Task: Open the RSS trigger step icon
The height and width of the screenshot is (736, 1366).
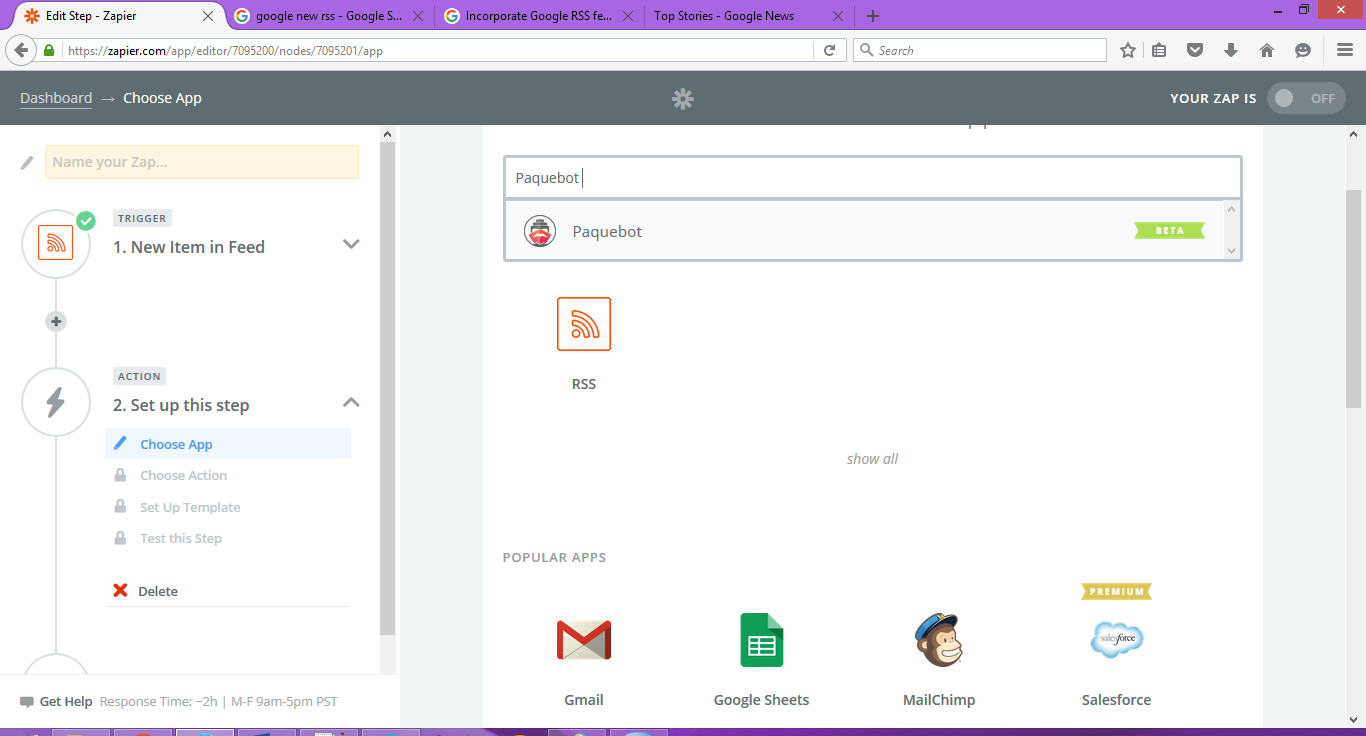Action: tap(56, 243)
